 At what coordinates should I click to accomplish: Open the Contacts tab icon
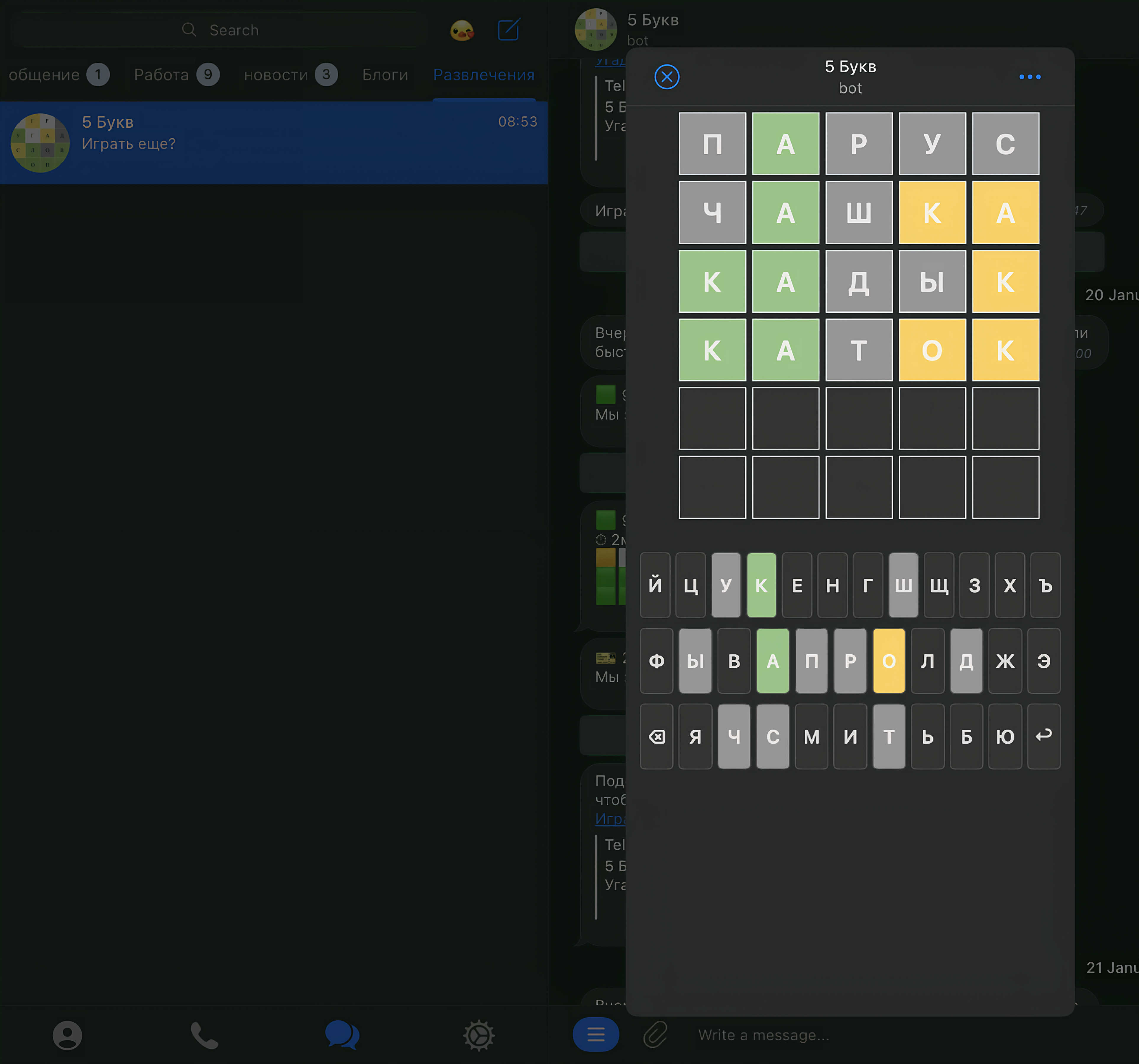(x=68, y=1035)
